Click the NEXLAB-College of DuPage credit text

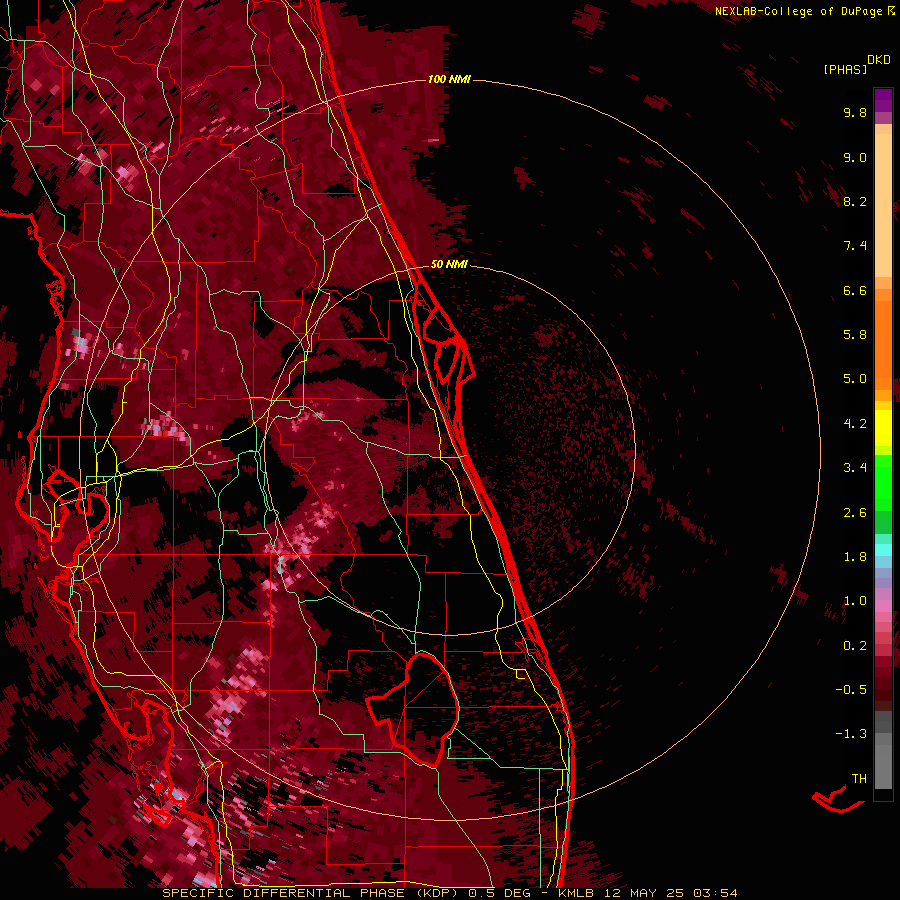pyautogui.click(x=800, y=11)
